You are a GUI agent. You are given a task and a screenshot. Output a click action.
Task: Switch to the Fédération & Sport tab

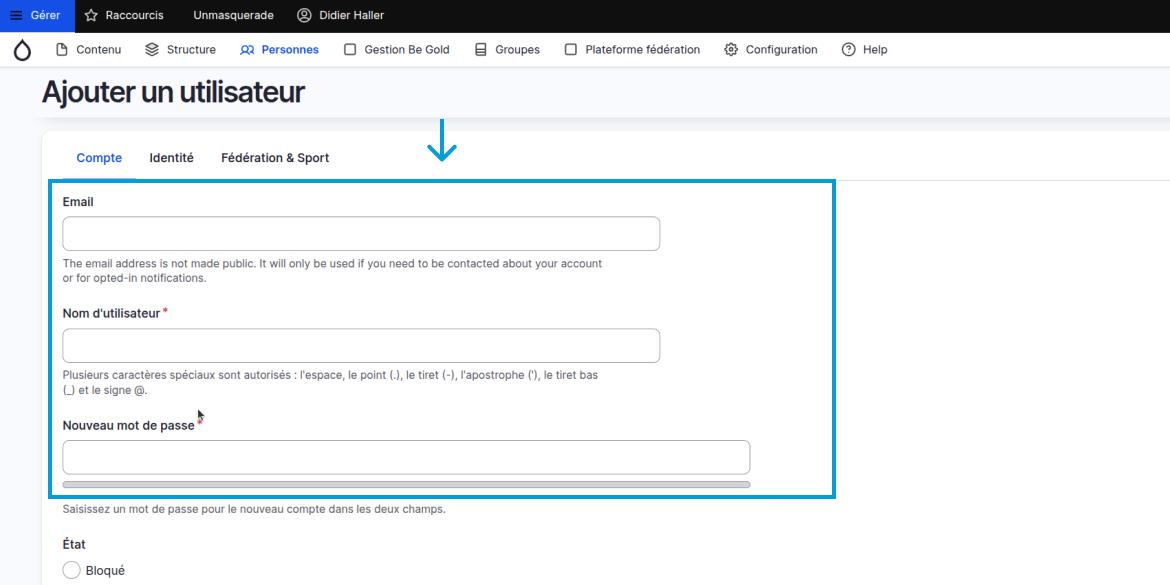(275, 158)
